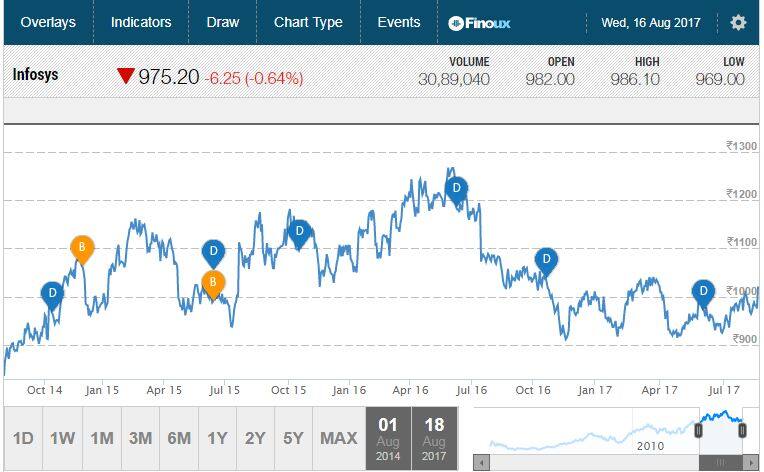This screenshot has width=764, height=472.
Task: Click the Jan 17 axis label
Action: pyautogui.click(x=594, y=390)
